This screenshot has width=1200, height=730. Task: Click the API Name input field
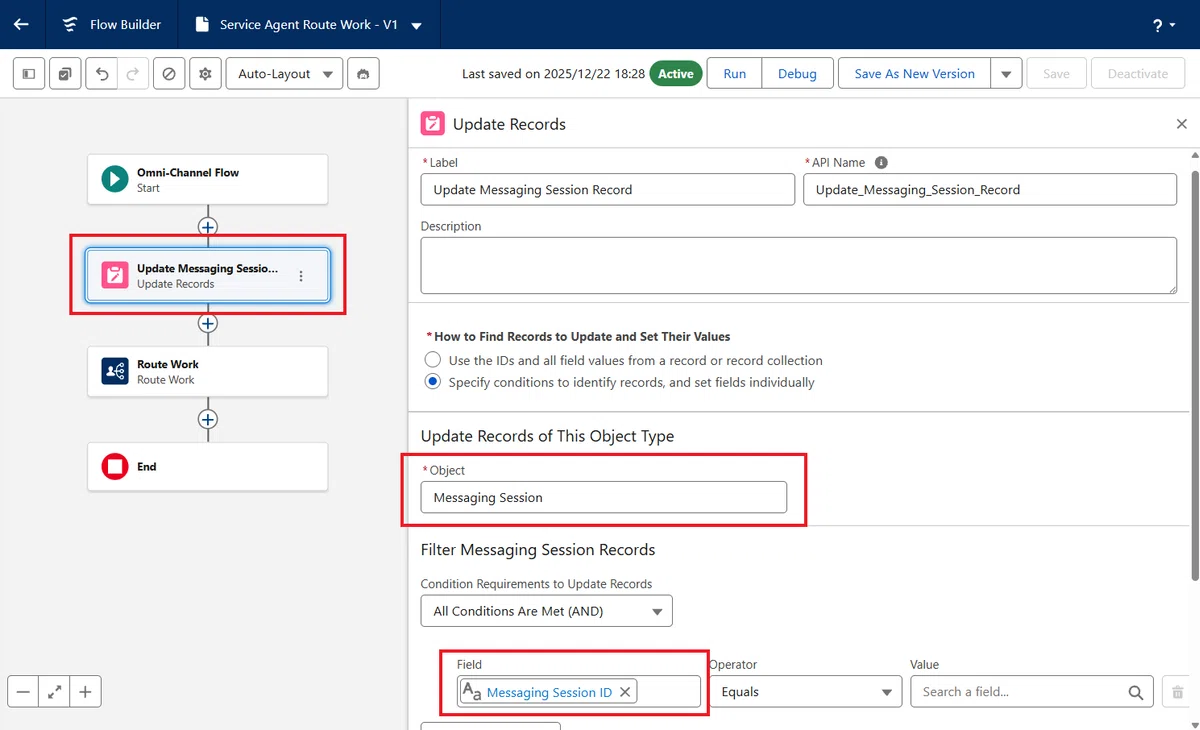pos(990,190)
